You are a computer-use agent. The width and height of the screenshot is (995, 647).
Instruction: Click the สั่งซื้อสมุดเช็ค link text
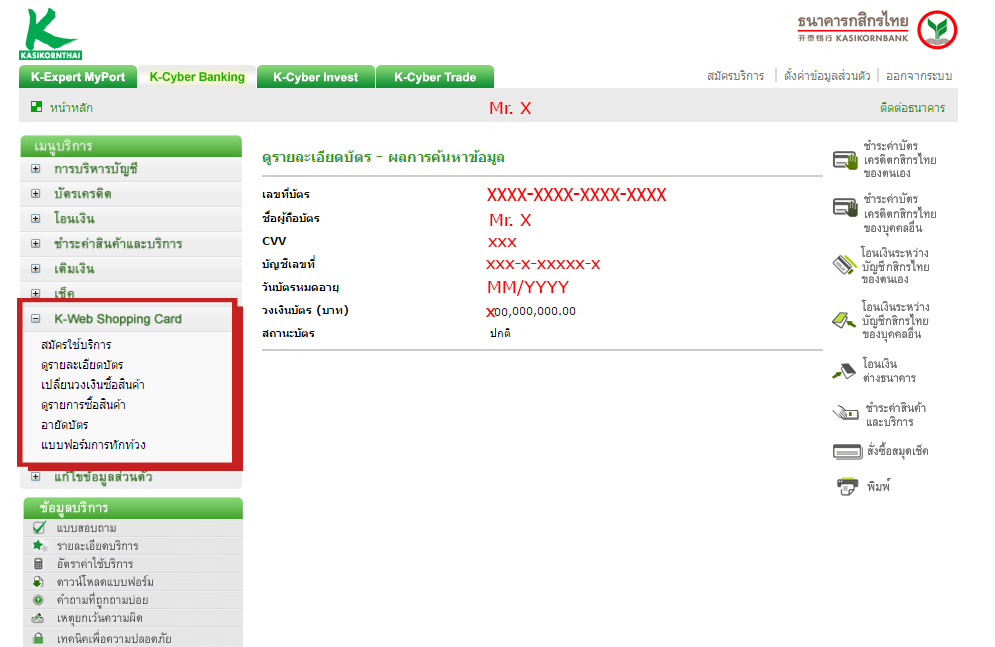[x=898, y=451]
